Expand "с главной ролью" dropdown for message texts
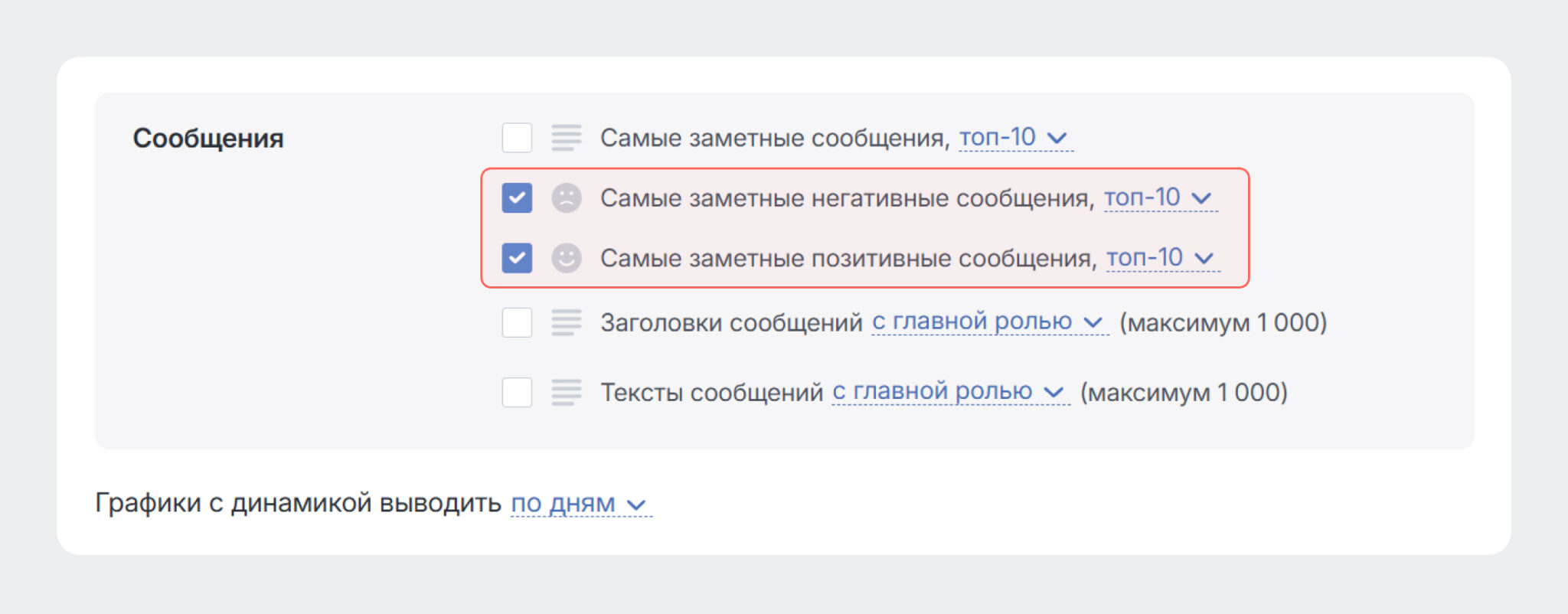Viewport: 1568px width, 614px height. tap(949, 392)
